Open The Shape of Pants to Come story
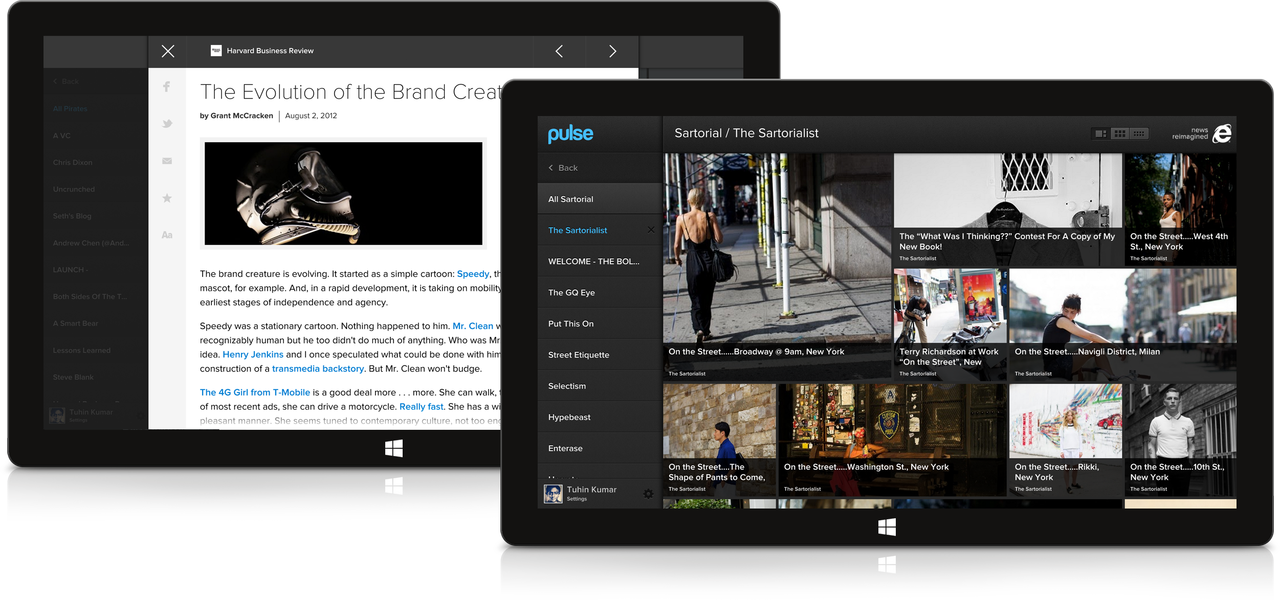 pos(719,438)
